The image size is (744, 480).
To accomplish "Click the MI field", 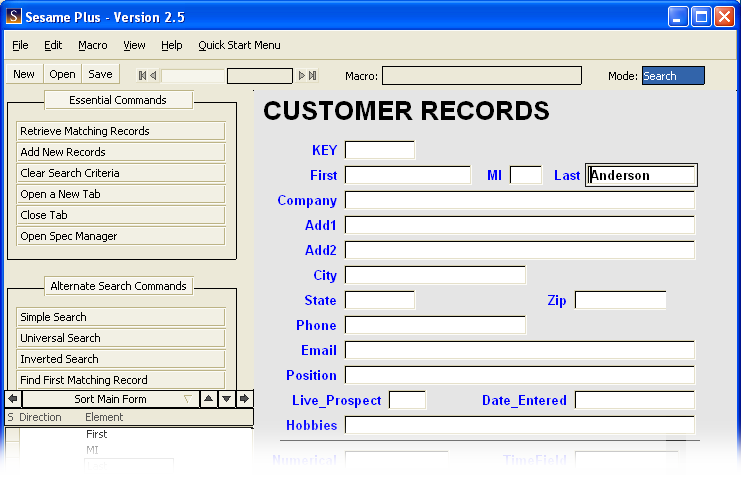I will (x=526, y=175).
